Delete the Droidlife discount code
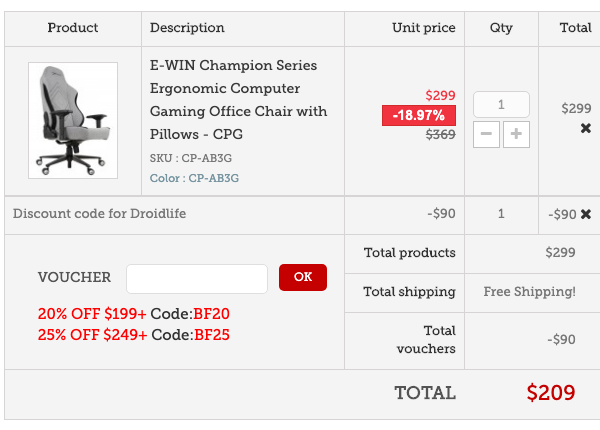Screen dimensions: 600x430 coord(586,214)
